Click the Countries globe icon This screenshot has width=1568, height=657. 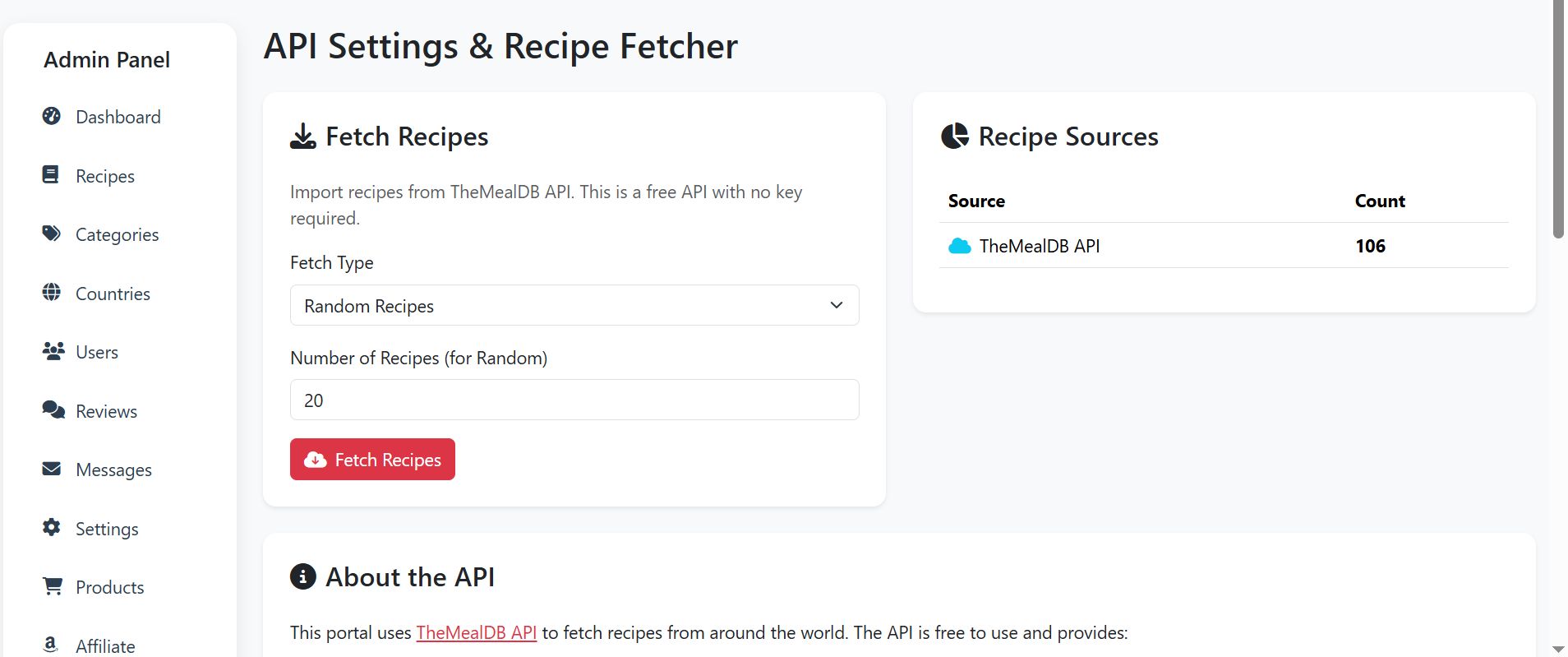coord(52,292)
